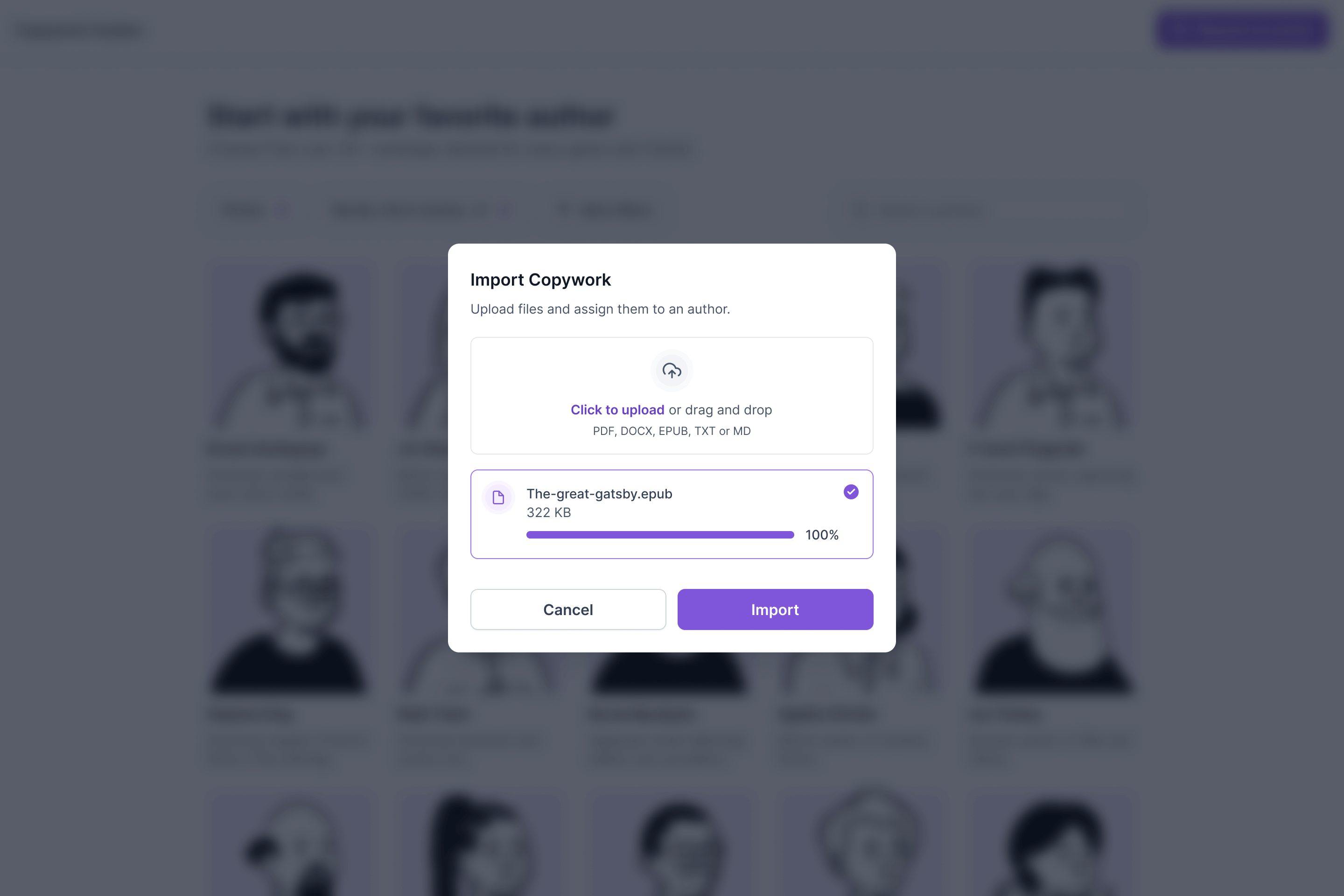Click the '100%' progress percentage label

click(822, 535)
